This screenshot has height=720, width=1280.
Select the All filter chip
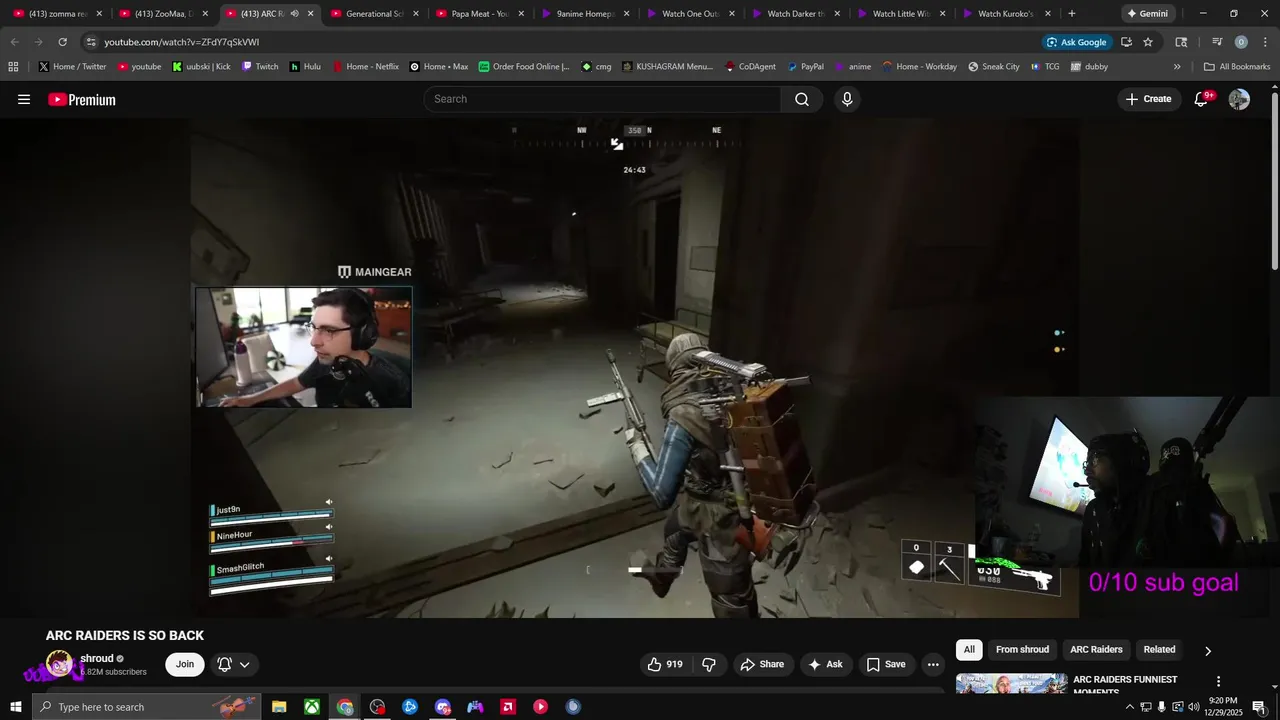pos(969,650)
